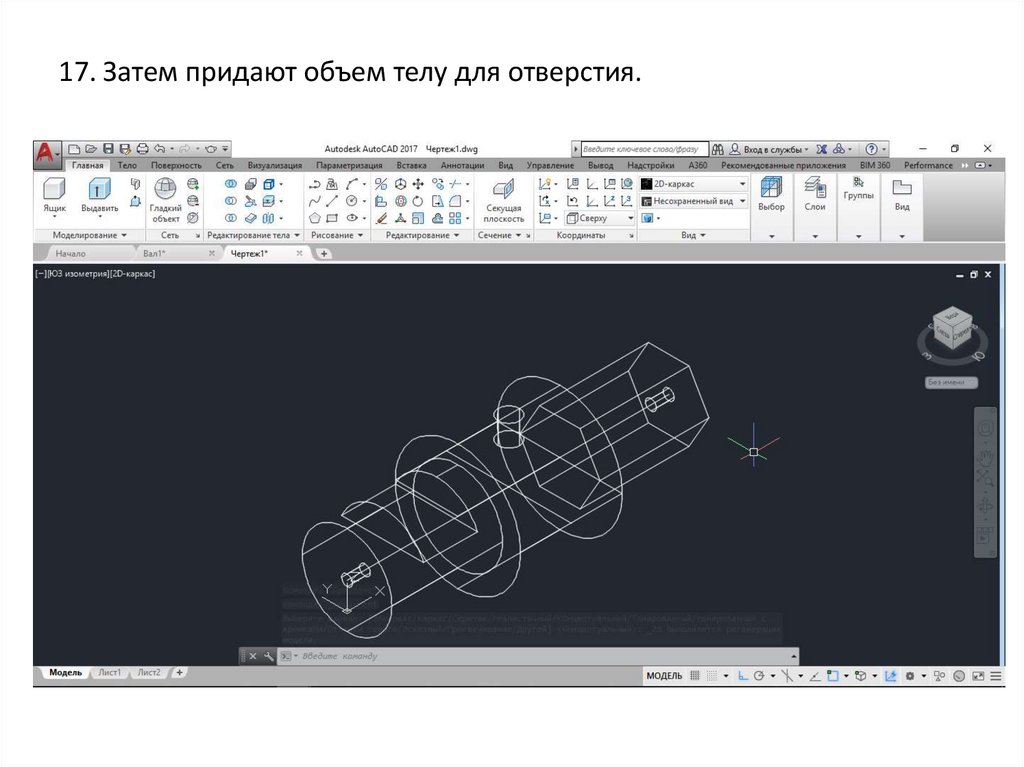Click the МОДЕЛЬ status bar button

(664, 676)
